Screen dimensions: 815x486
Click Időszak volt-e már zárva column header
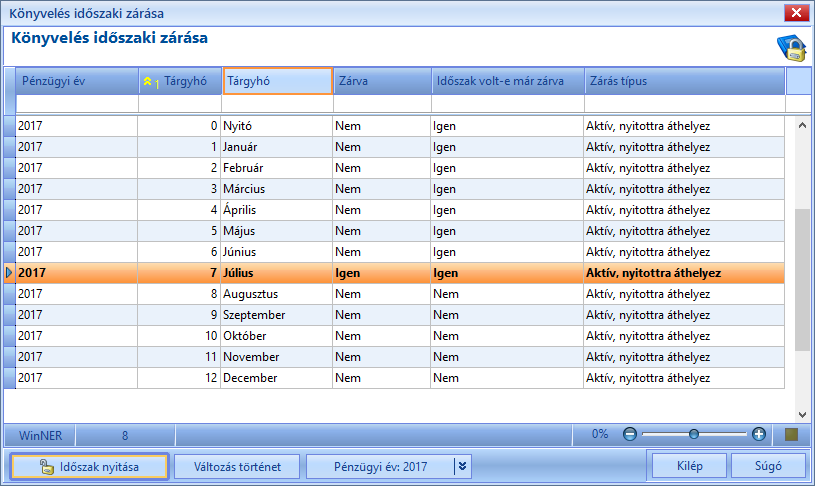(508, 81)
